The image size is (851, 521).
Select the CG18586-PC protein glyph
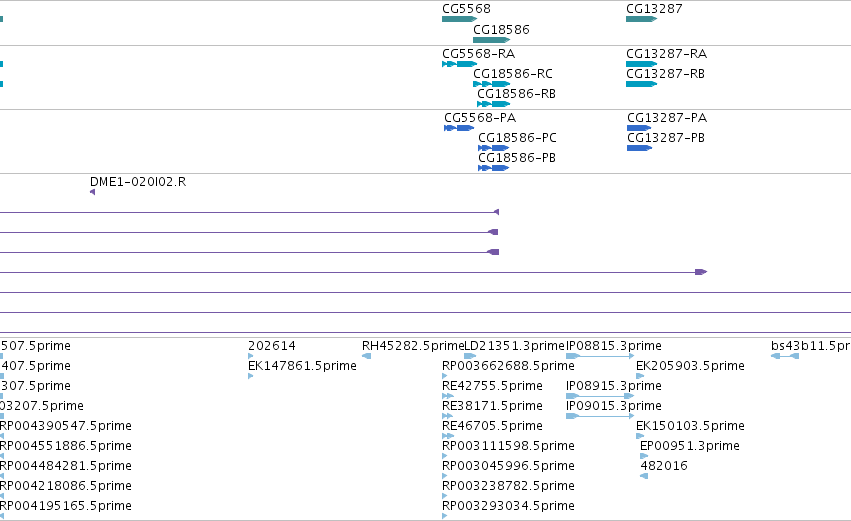pyautogui.click(x=493, y=148)
